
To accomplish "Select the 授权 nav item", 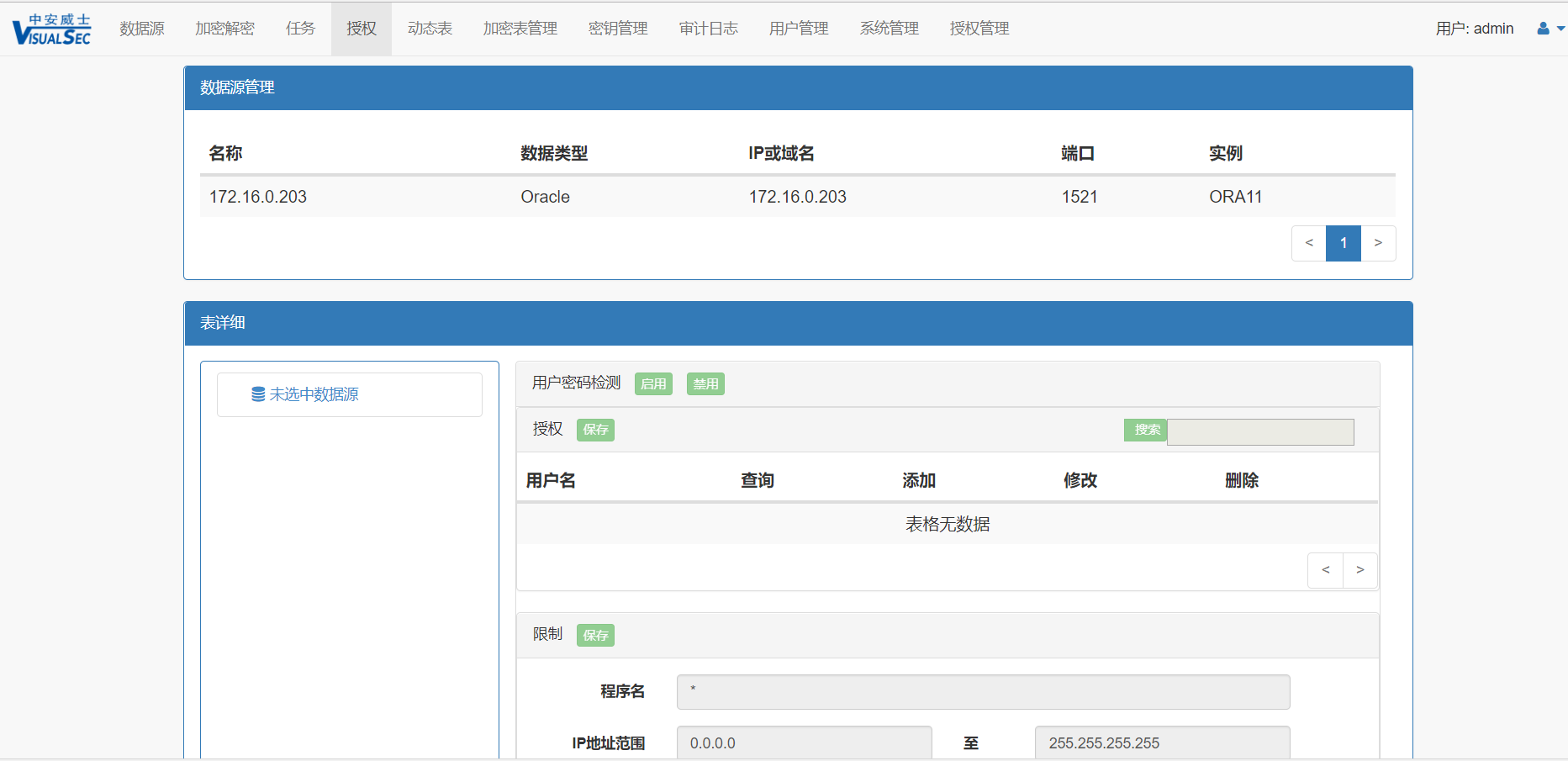I will coord(362,29).
